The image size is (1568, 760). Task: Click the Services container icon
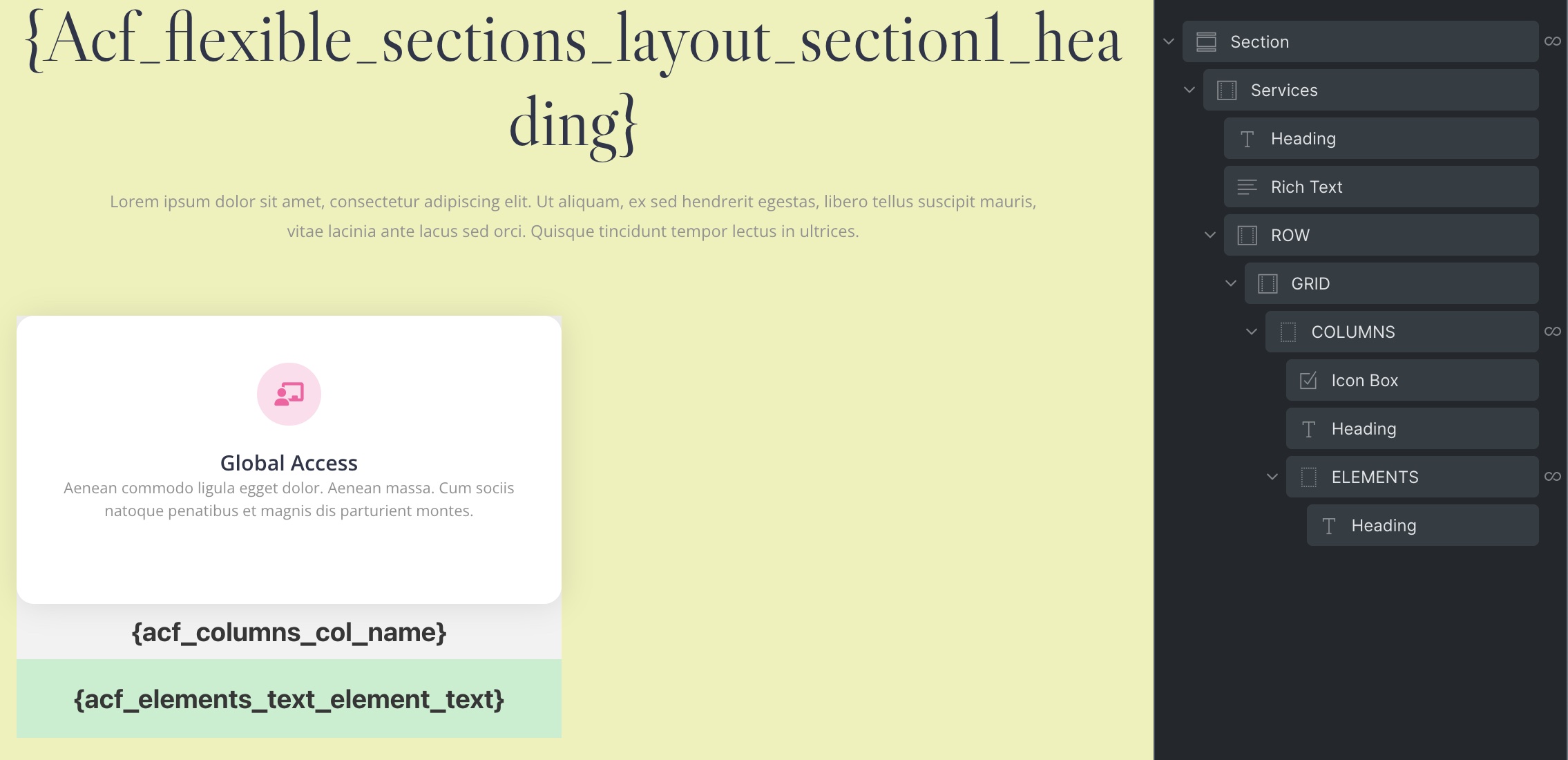click(1227, 90)
